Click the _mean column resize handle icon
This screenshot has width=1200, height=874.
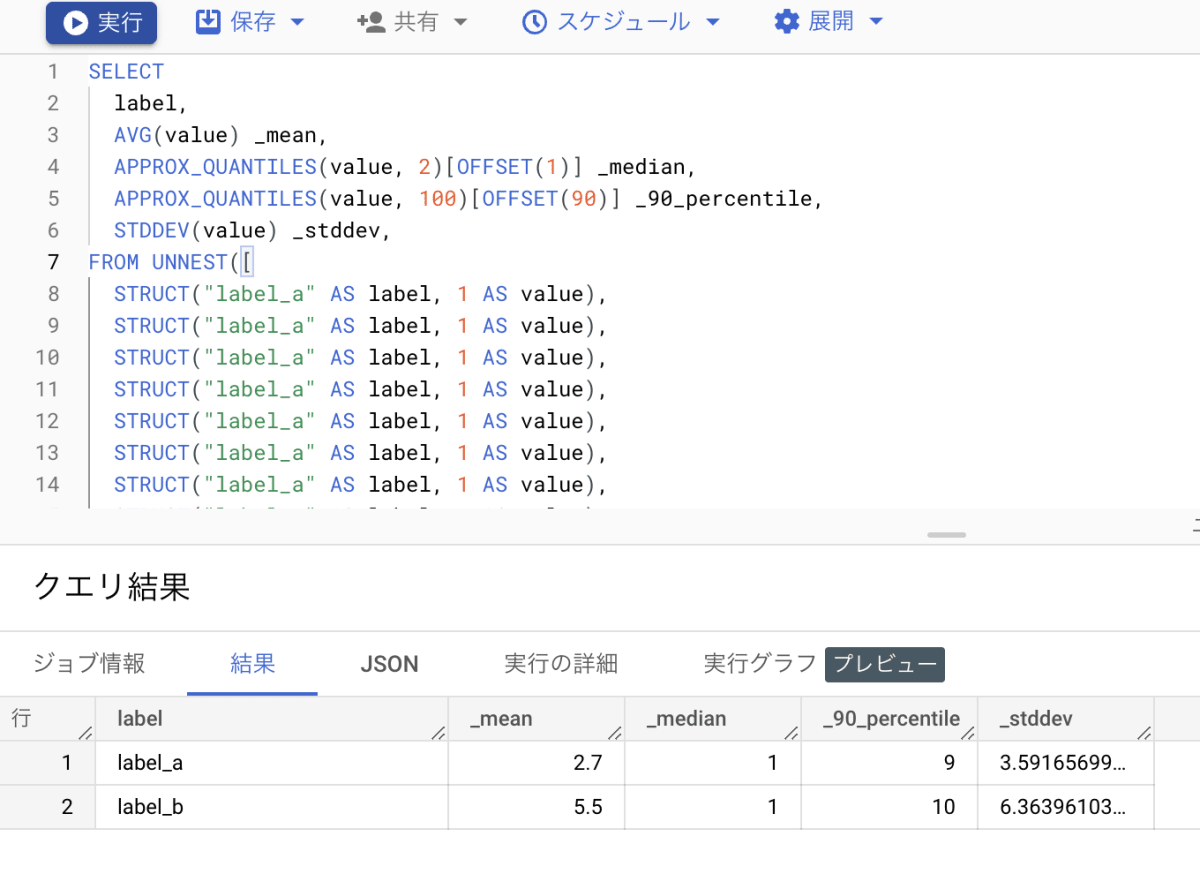614,733
